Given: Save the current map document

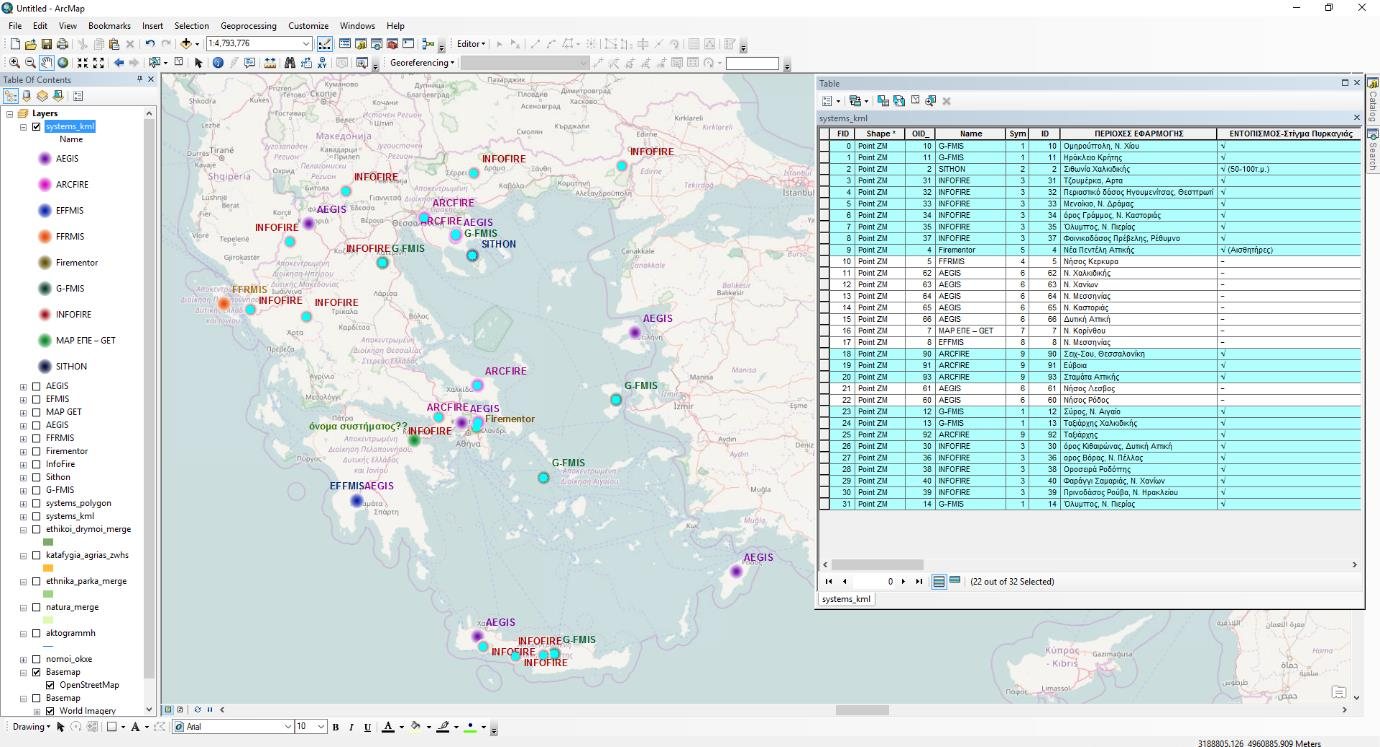Looking at the screenshot, I should (46, 44).
